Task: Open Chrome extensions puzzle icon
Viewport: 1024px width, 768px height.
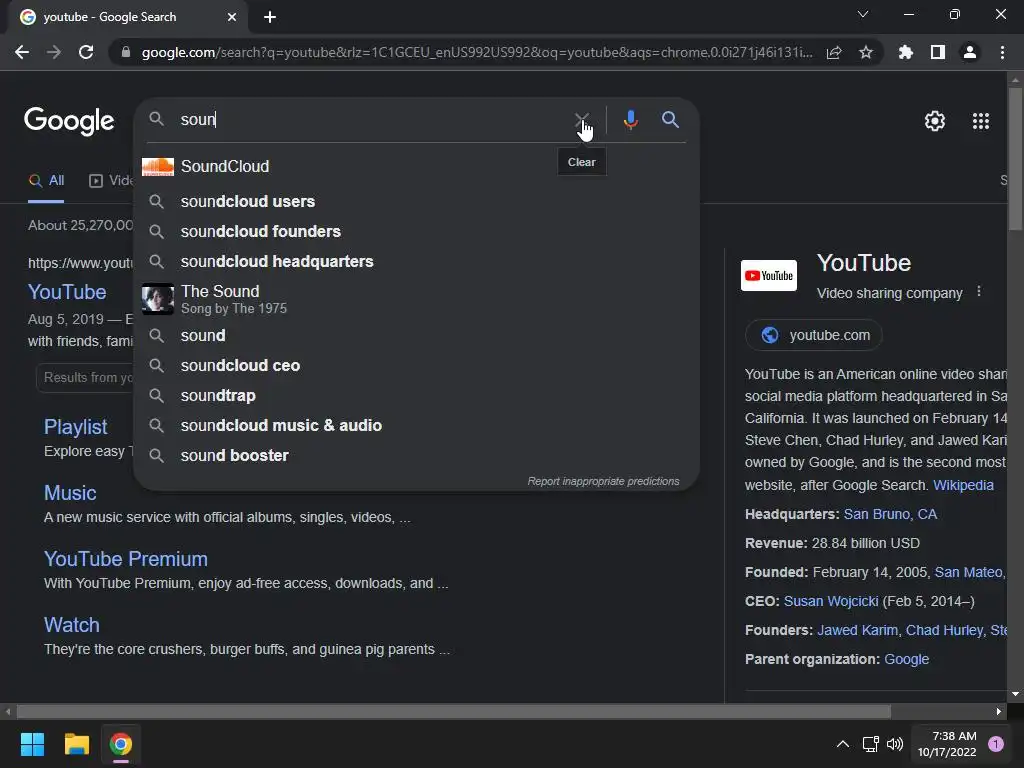Action: 905,52
